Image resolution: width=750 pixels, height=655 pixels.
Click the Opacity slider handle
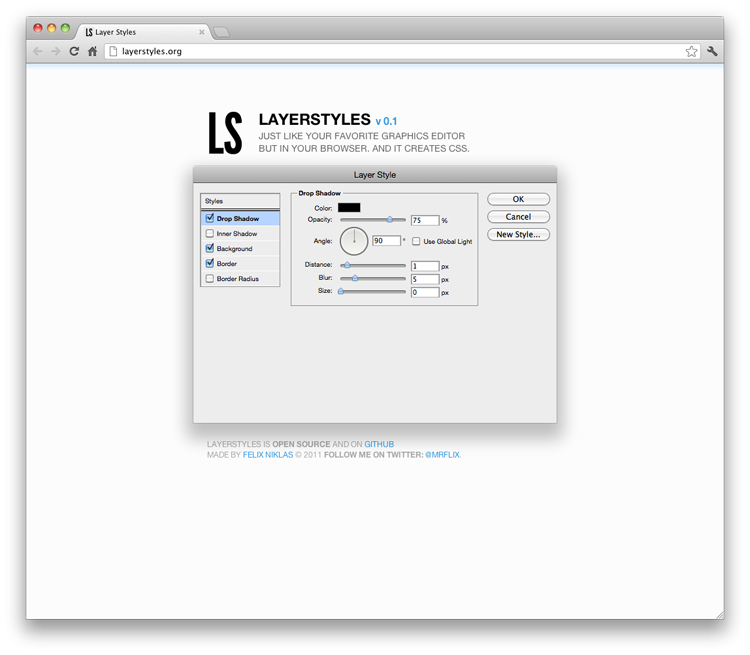click(390, 219)
